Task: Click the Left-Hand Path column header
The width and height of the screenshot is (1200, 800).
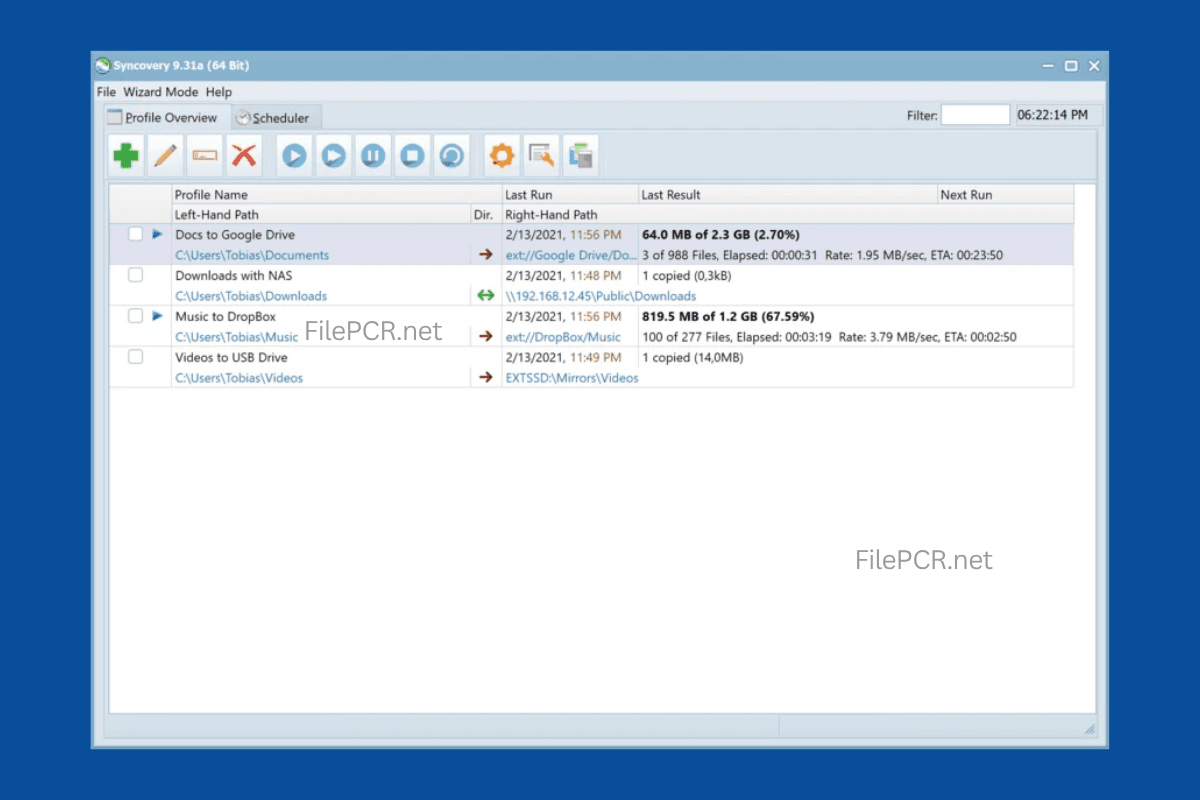Action: [x=320, y=214]
